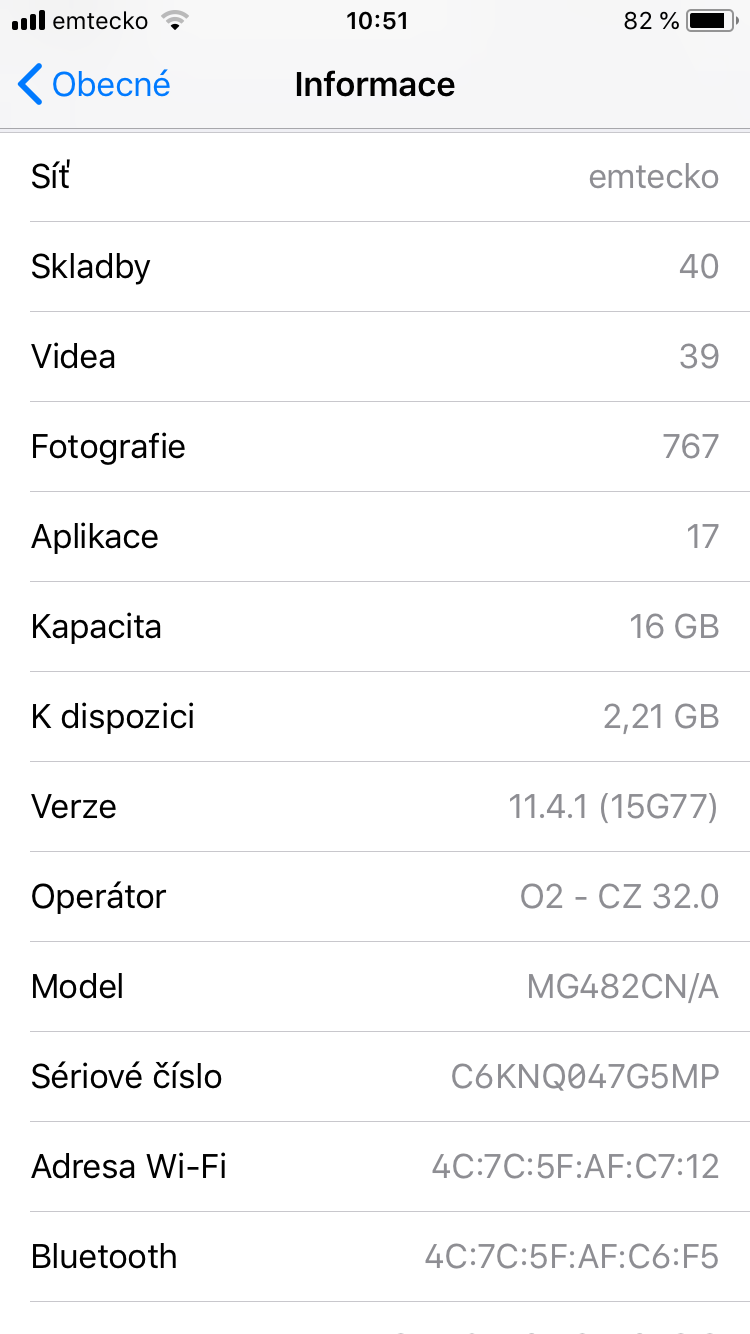750x1334 pixels.
Task: Tap the cellular signal bars icon
Action: pyautogui.click(x=28, y=21)
